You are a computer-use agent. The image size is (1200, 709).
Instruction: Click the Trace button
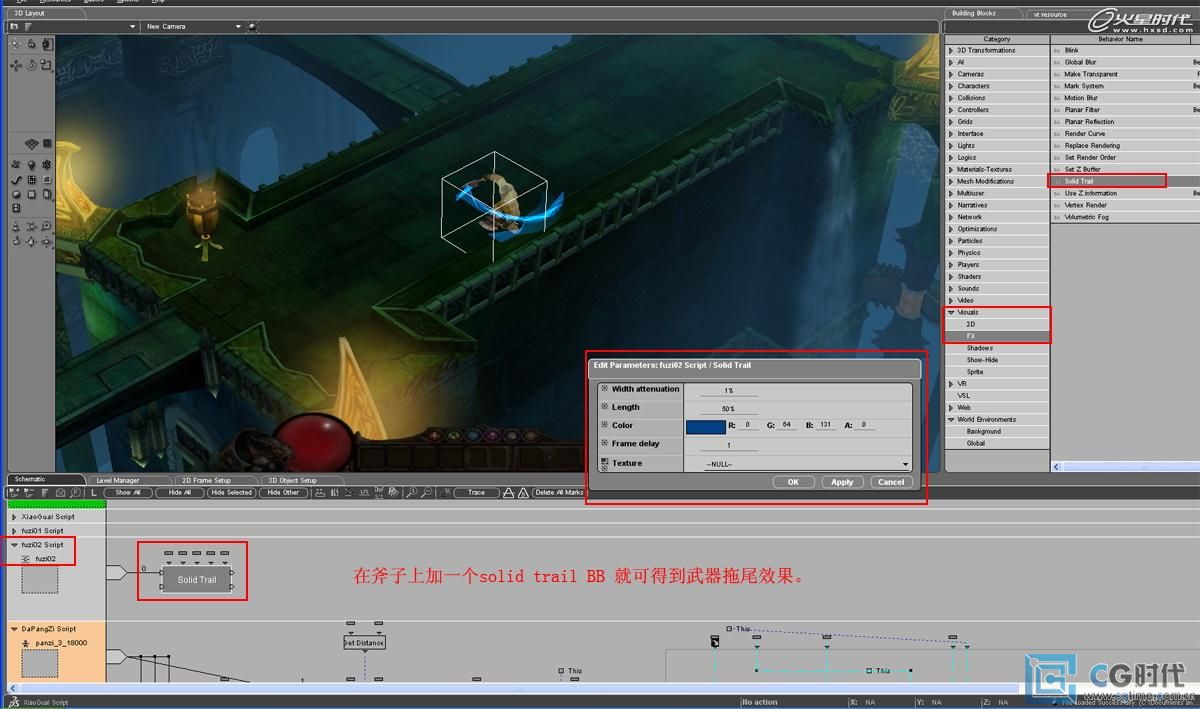[476, 492]
